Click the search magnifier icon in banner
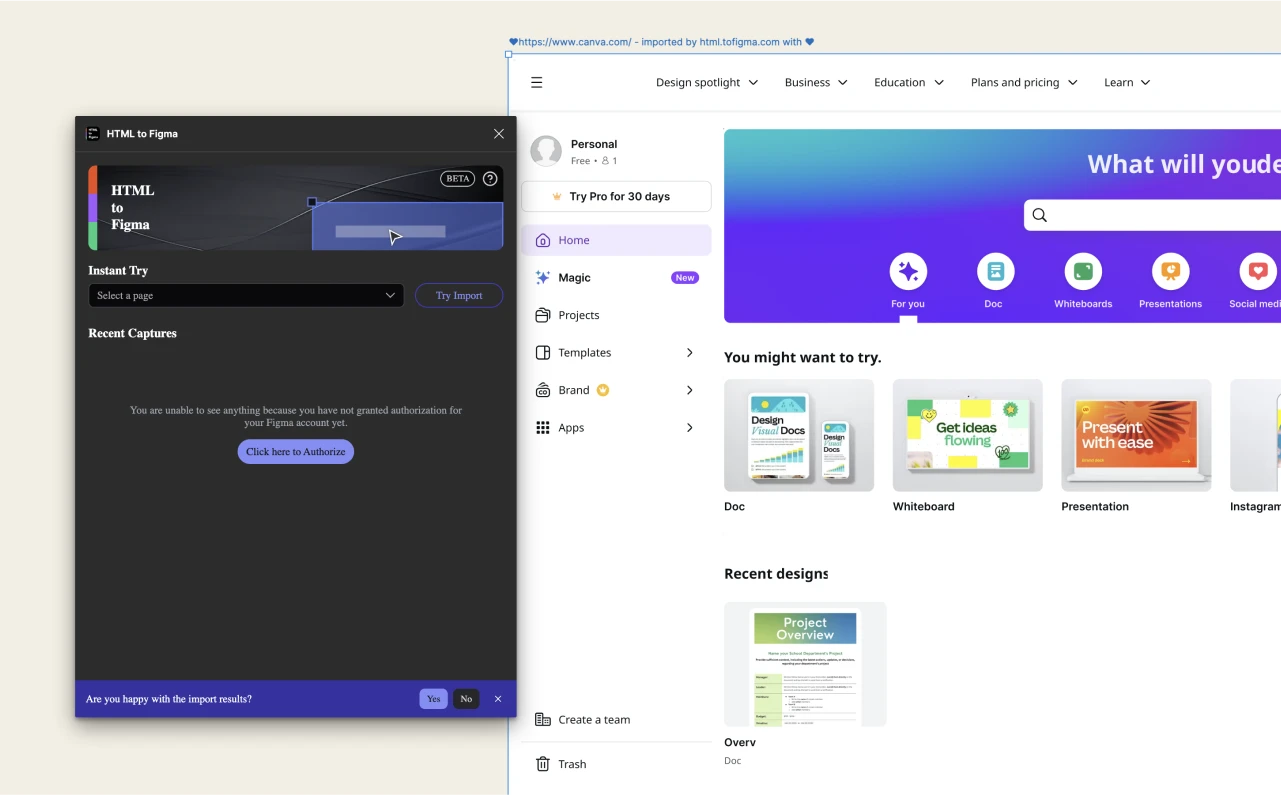1281x795 pixels. pos(1040,215)
